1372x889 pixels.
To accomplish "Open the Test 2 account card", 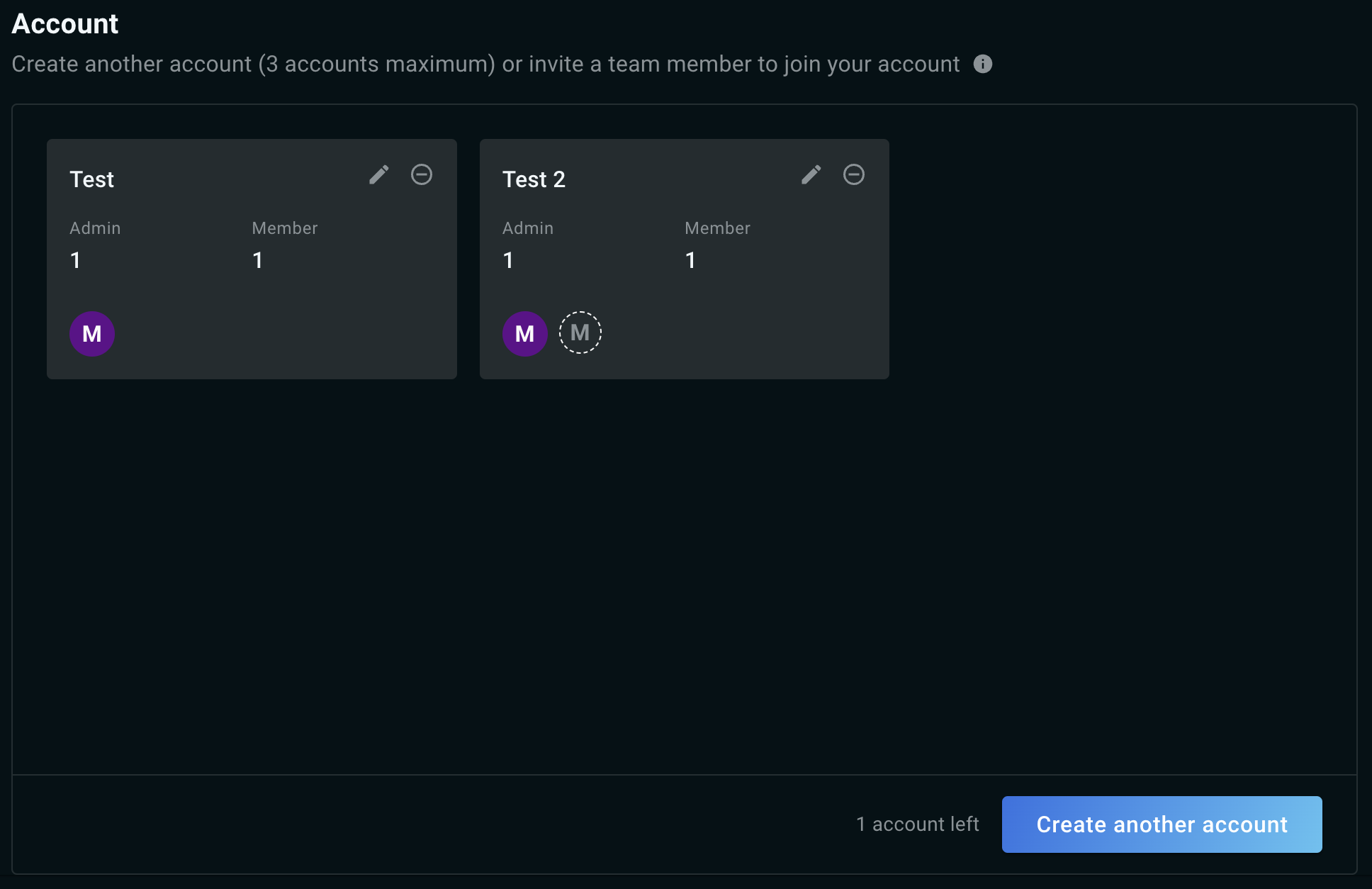I will pos(685,259).
